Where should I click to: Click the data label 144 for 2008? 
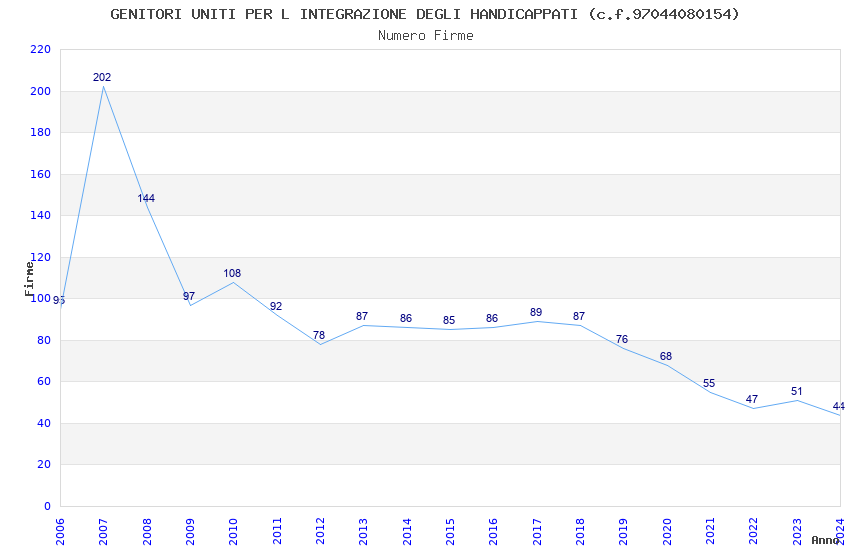pos(146,198)
